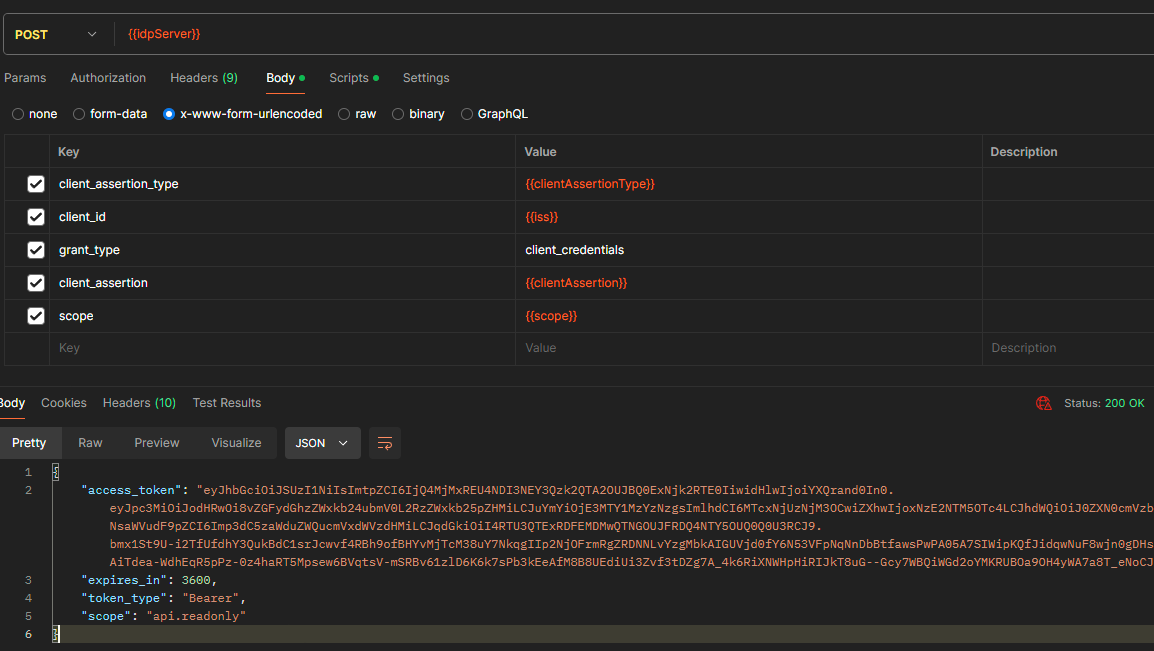Select the none body type
This screenshot has width=1154, height=651.
(x=35, y=114)
